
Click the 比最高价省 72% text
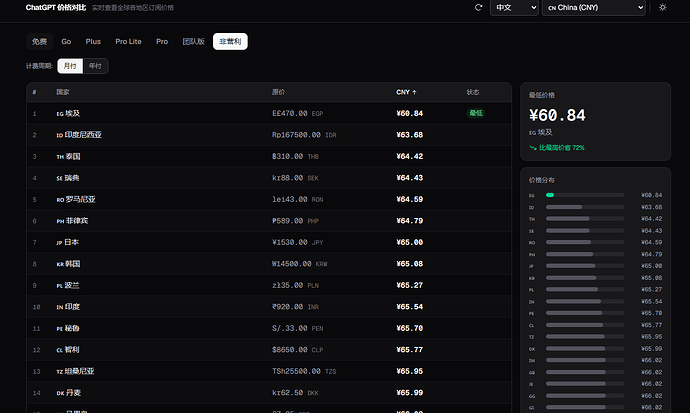pyautogui.click(x=562, y=148)
